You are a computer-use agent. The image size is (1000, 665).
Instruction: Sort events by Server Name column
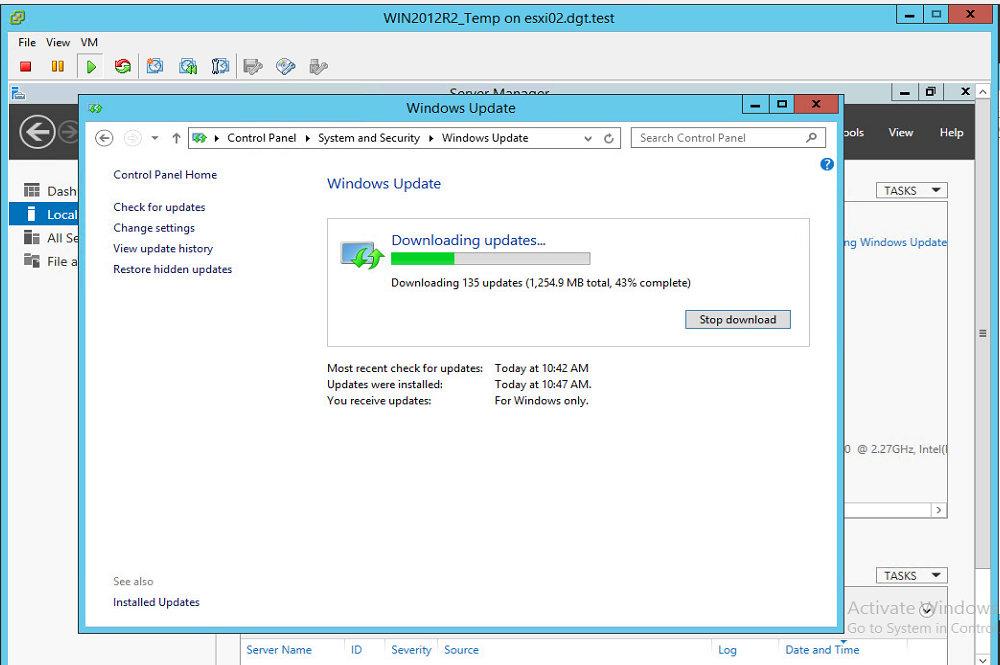click(x=279, y=650)
